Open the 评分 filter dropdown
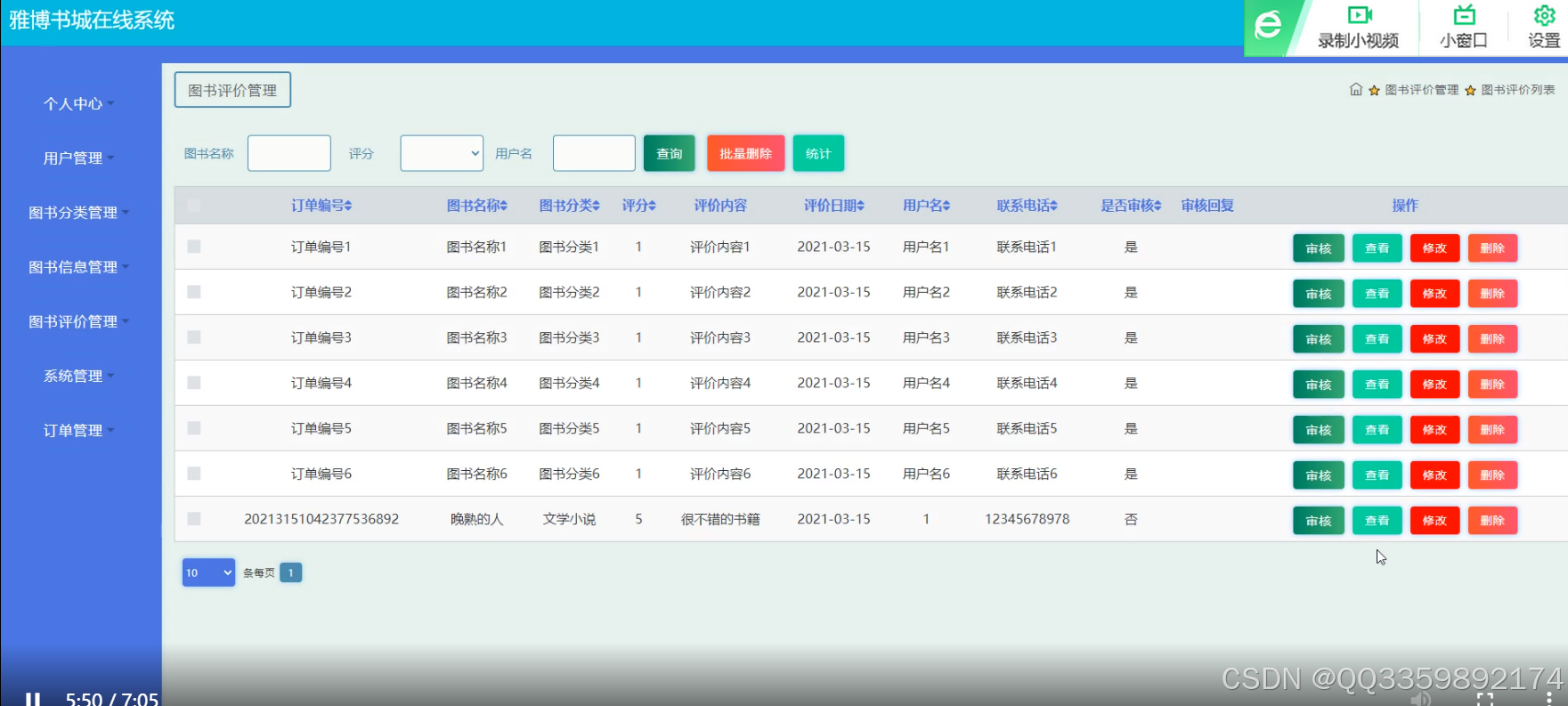This screenshot has height=706, width=1568. pos(442,153)
